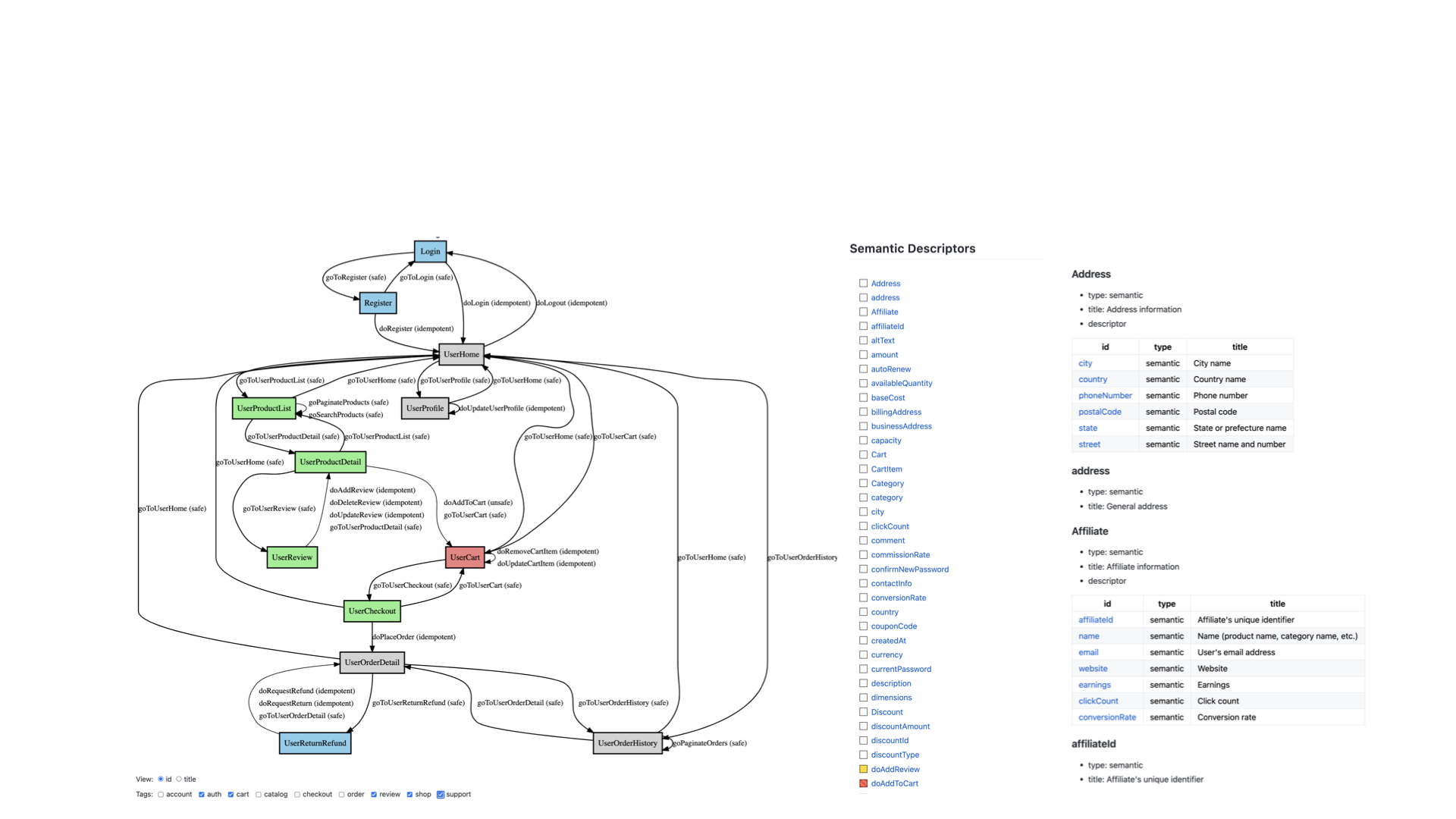Open the altText descriptor link
This screenshot has height=819, width=1456.
tap(883, 340)
